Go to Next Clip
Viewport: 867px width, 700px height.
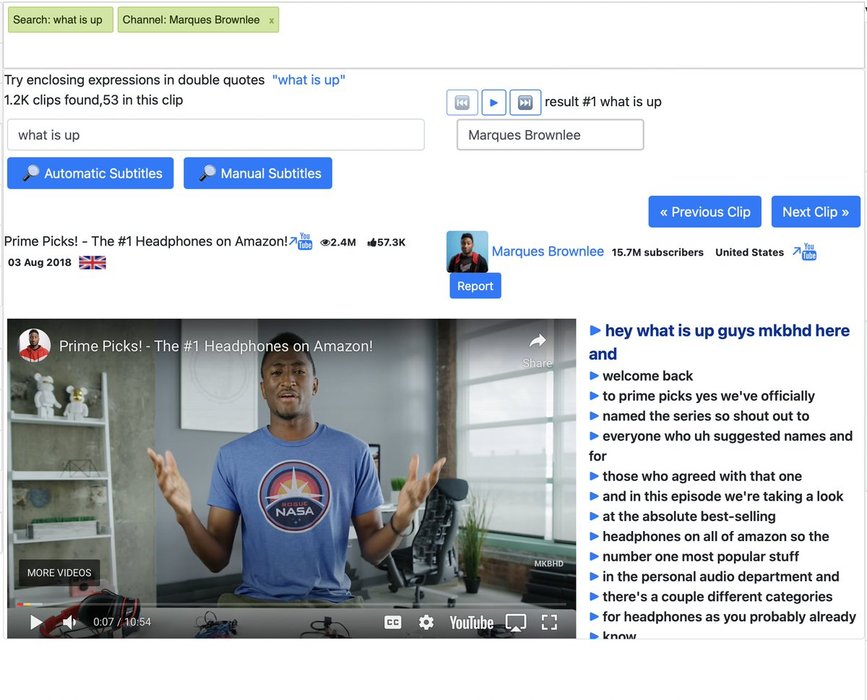pos(816,212)
